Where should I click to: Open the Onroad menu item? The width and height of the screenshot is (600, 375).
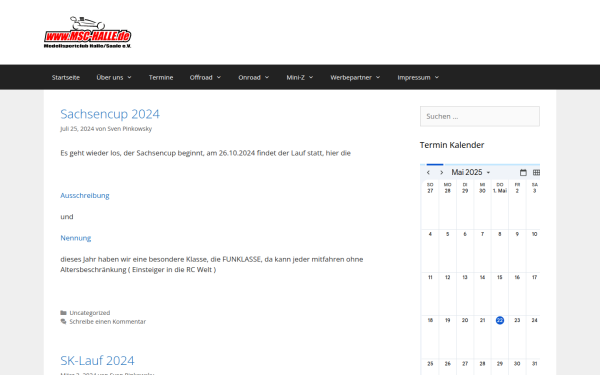[249, 77]
